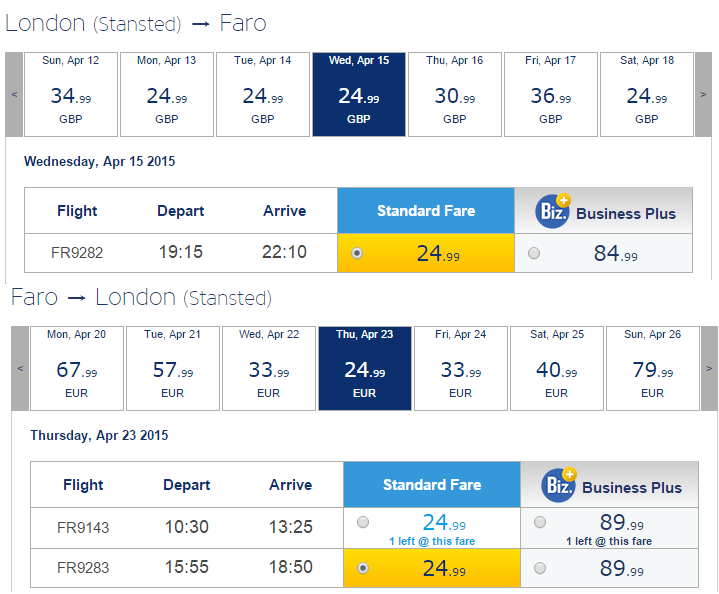Show earlier dates for Faro to London

coord(20,368)
